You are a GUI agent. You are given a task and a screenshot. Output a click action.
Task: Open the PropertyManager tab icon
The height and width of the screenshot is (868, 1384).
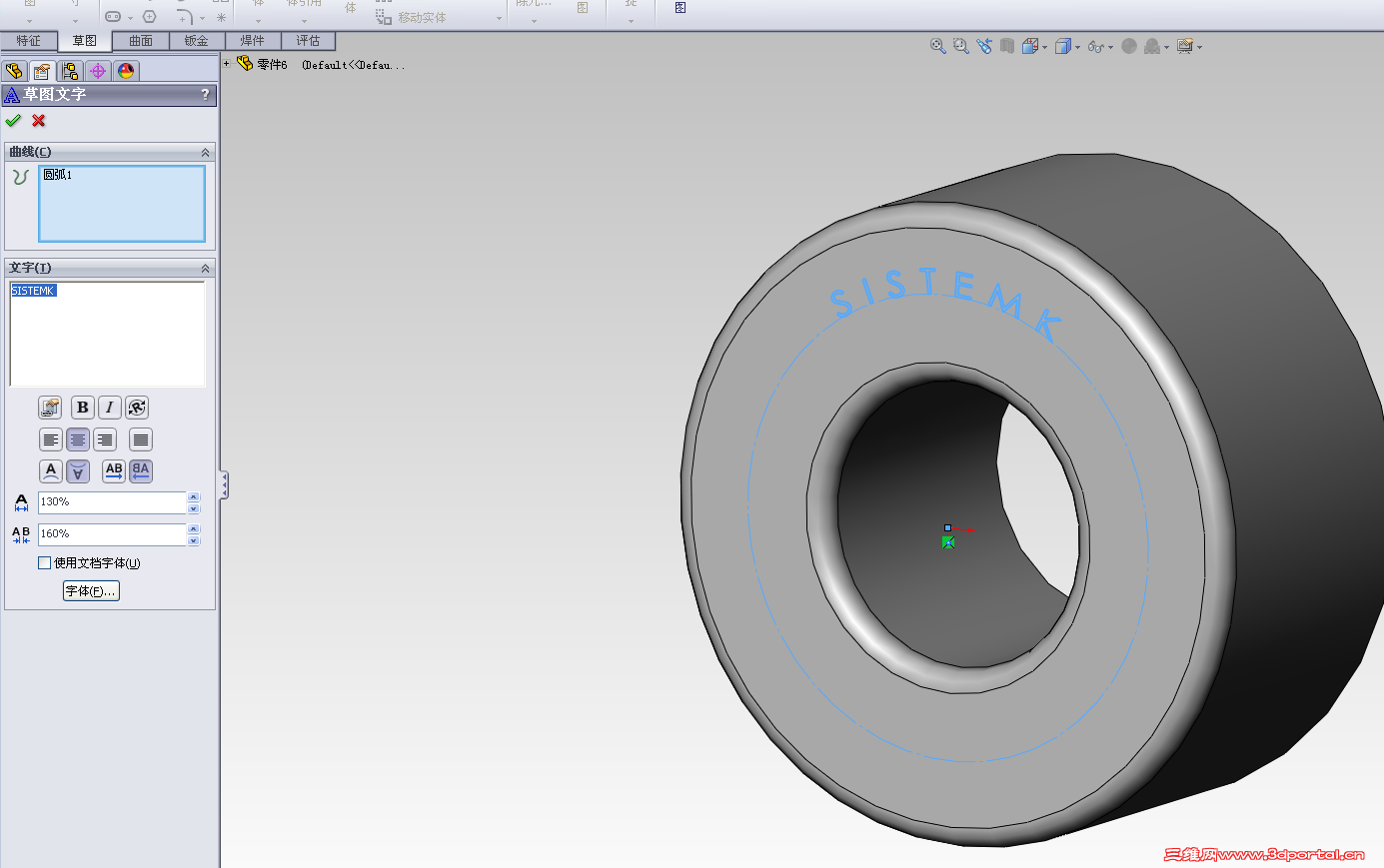pyautogui.click(x=42, y=71)
